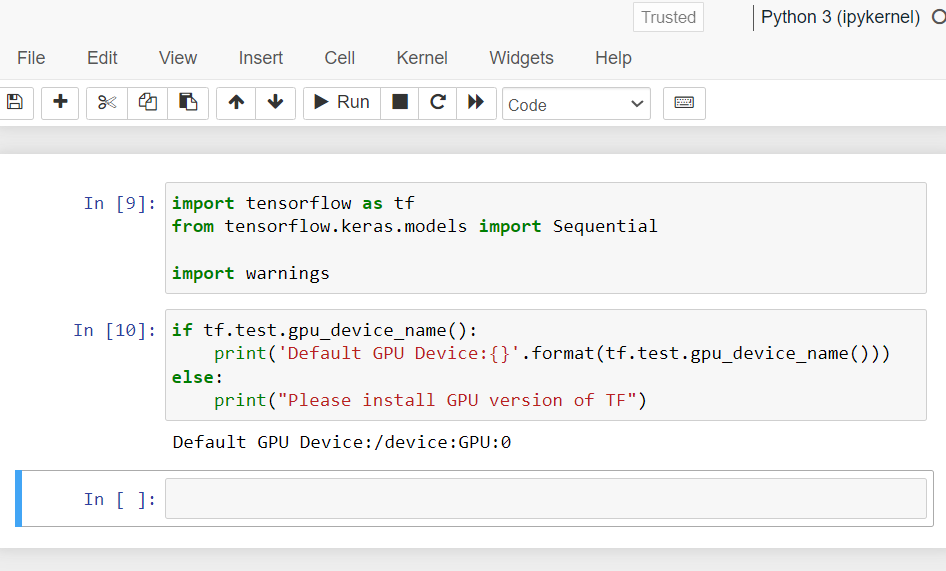Move selected cell up arrow
The height and width of the screenshot is (571, 946).
tap(236, 103)
